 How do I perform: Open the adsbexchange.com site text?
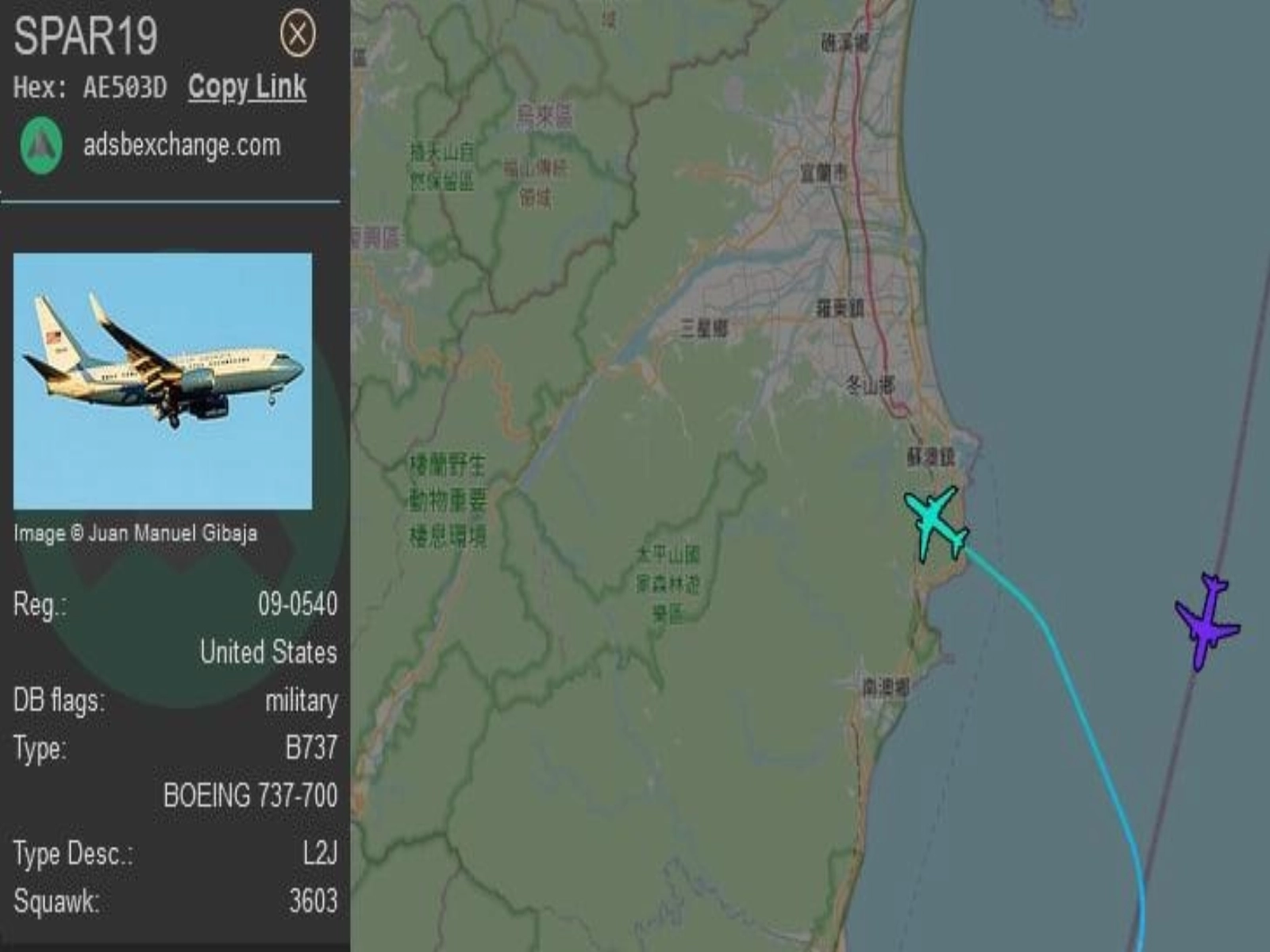[182, 145]
